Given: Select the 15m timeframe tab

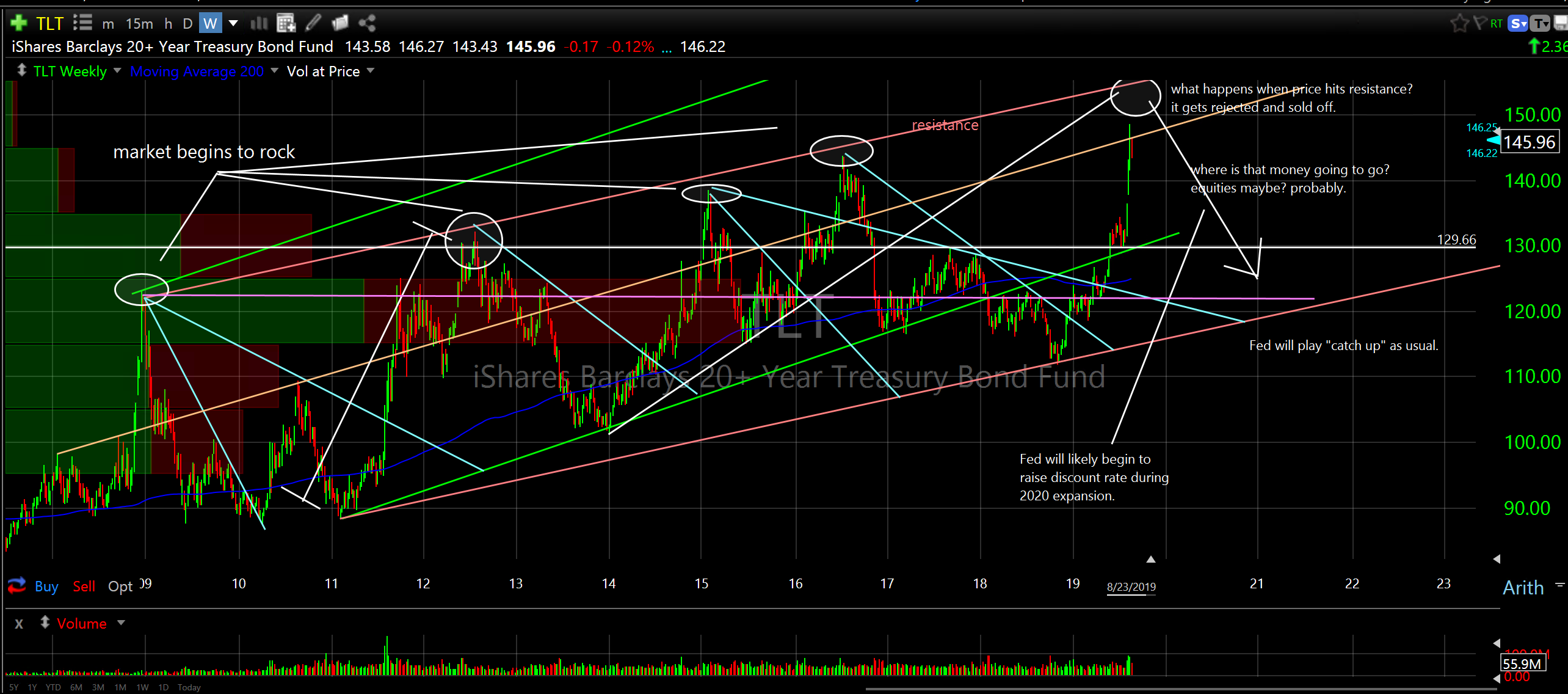Looking at the screenshot, I should (x=139, y=24).
